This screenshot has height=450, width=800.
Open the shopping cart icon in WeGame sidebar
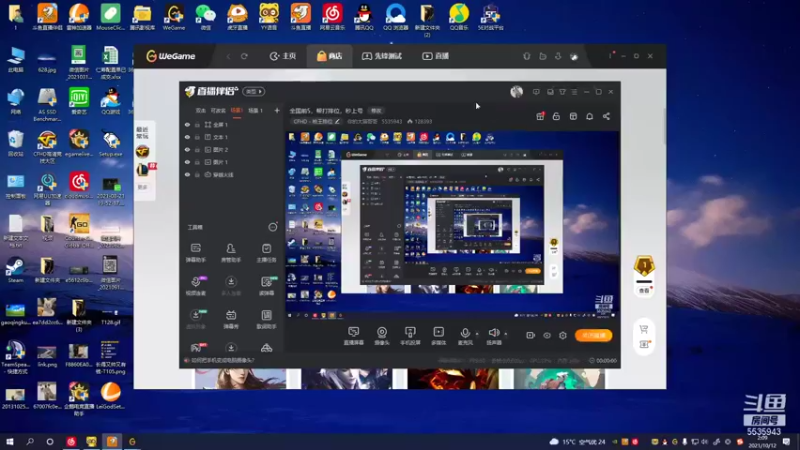pyautogui.click(x=644, y=329)
